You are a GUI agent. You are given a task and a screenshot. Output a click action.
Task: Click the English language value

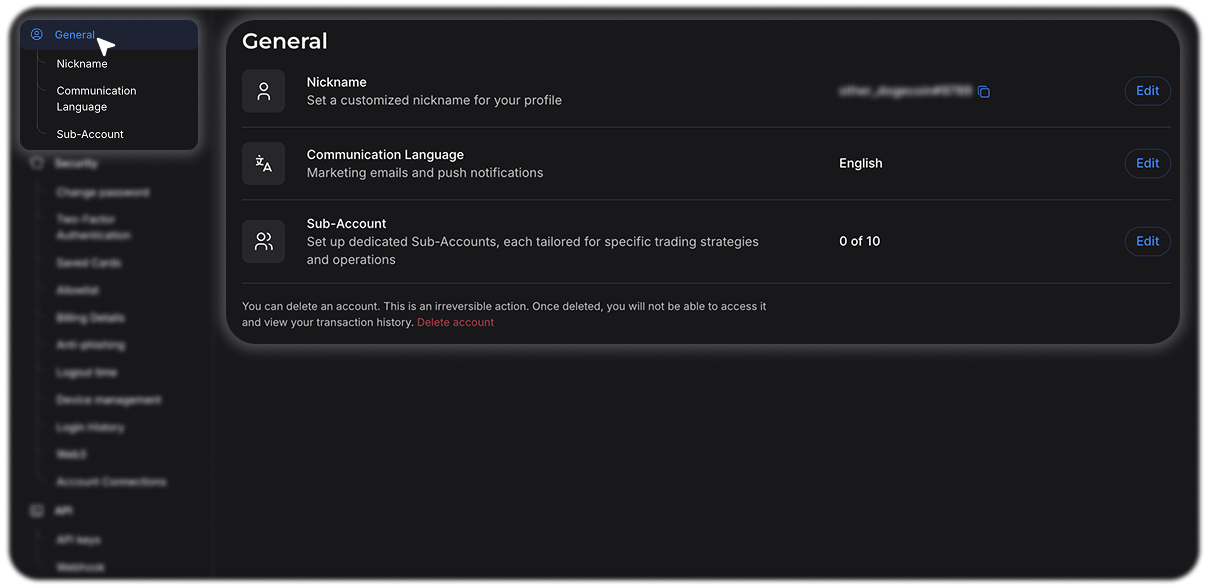tap(860, 164)
